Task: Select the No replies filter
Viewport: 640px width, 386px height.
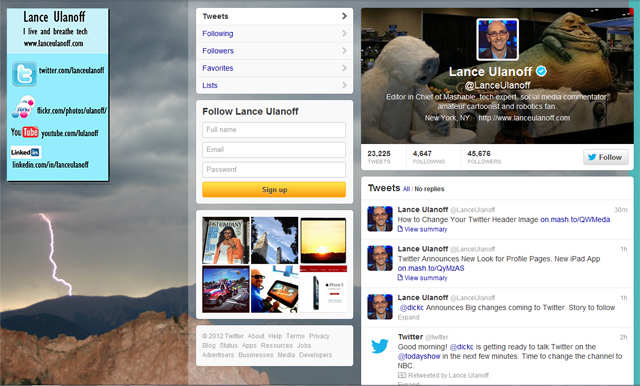Action: pyautogui.click(x=429, y=189)
